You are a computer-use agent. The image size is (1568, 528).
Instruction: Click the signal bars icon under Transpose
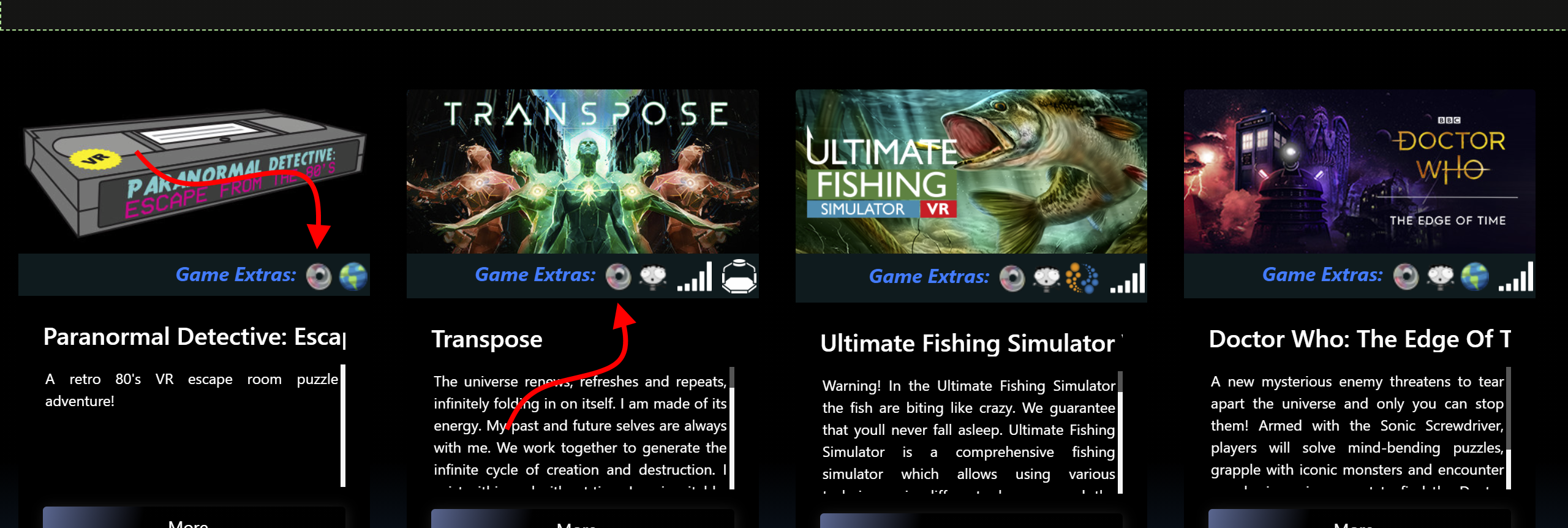(695, 276)
